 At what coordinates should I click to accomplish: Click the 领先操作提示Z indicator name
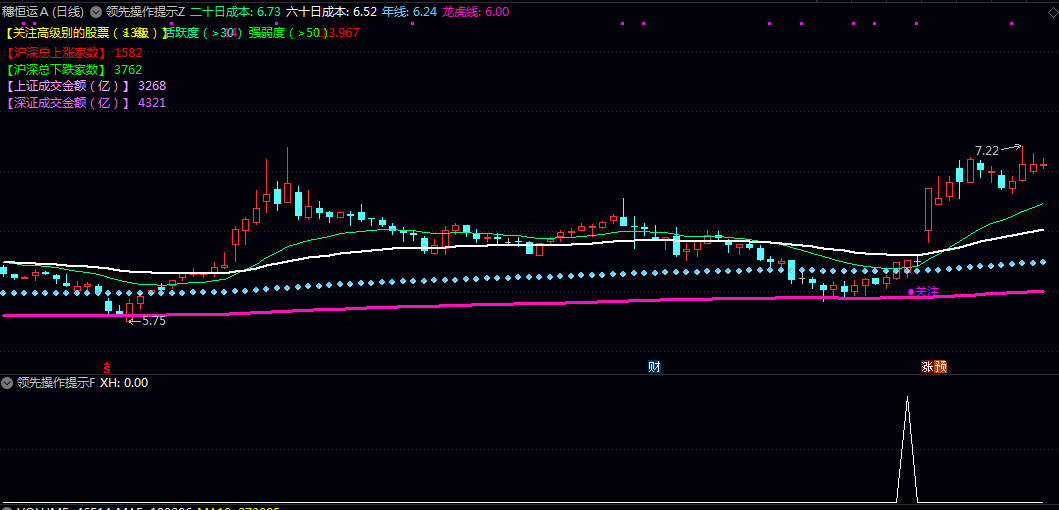coord(145,11)
